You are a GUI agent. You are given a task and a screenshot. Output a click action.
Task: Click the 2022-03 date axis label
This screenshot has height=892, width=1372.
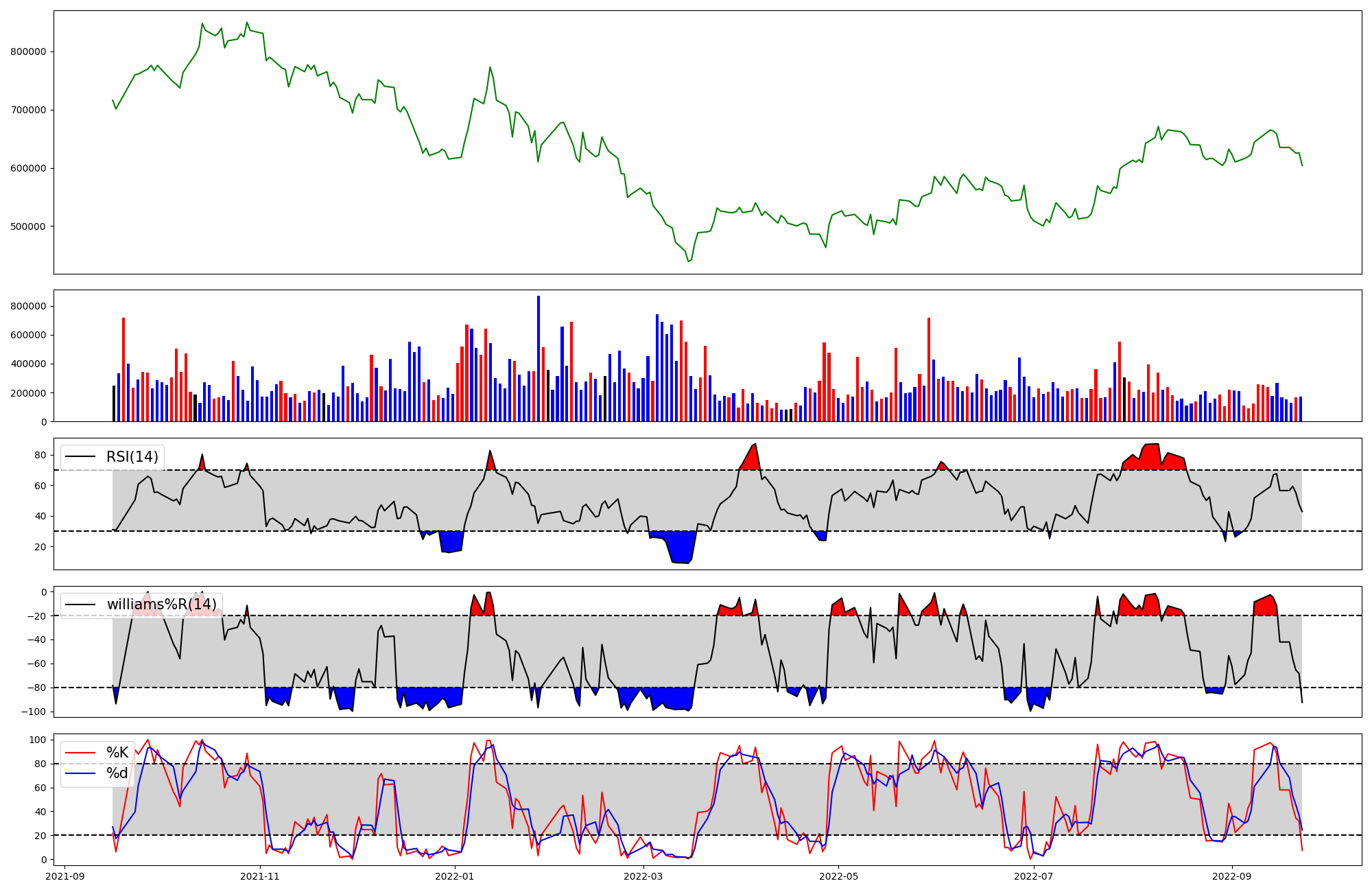(643, 876)
